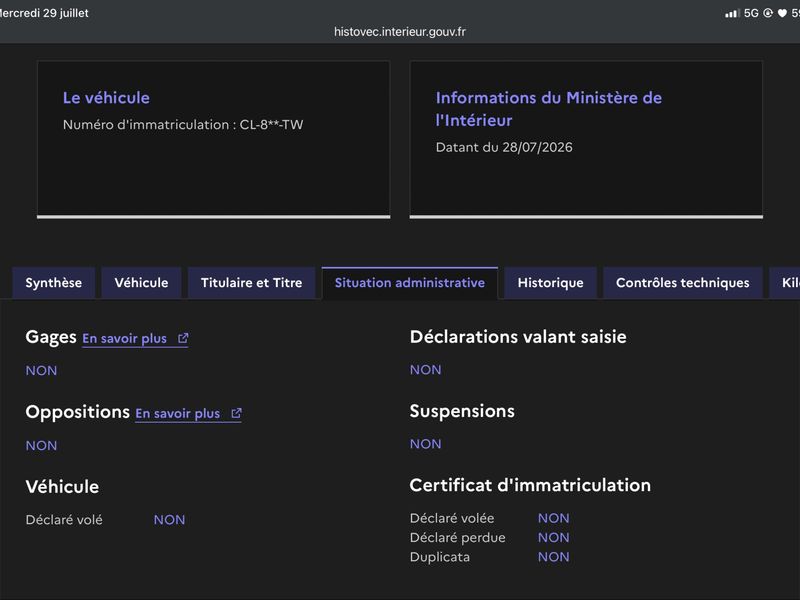This screenshot has height=600, width=800.
Task: Click the Numéro d'immatriculation CL-8**-TW text
Action: coord(183,124)
